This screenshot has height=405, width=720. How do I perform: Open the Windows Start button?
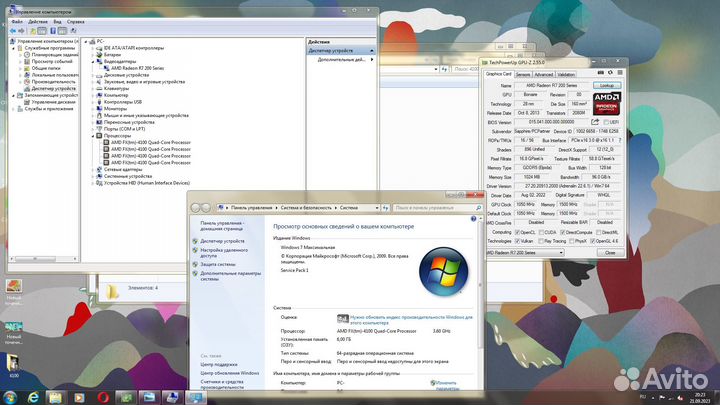(10, 397)
